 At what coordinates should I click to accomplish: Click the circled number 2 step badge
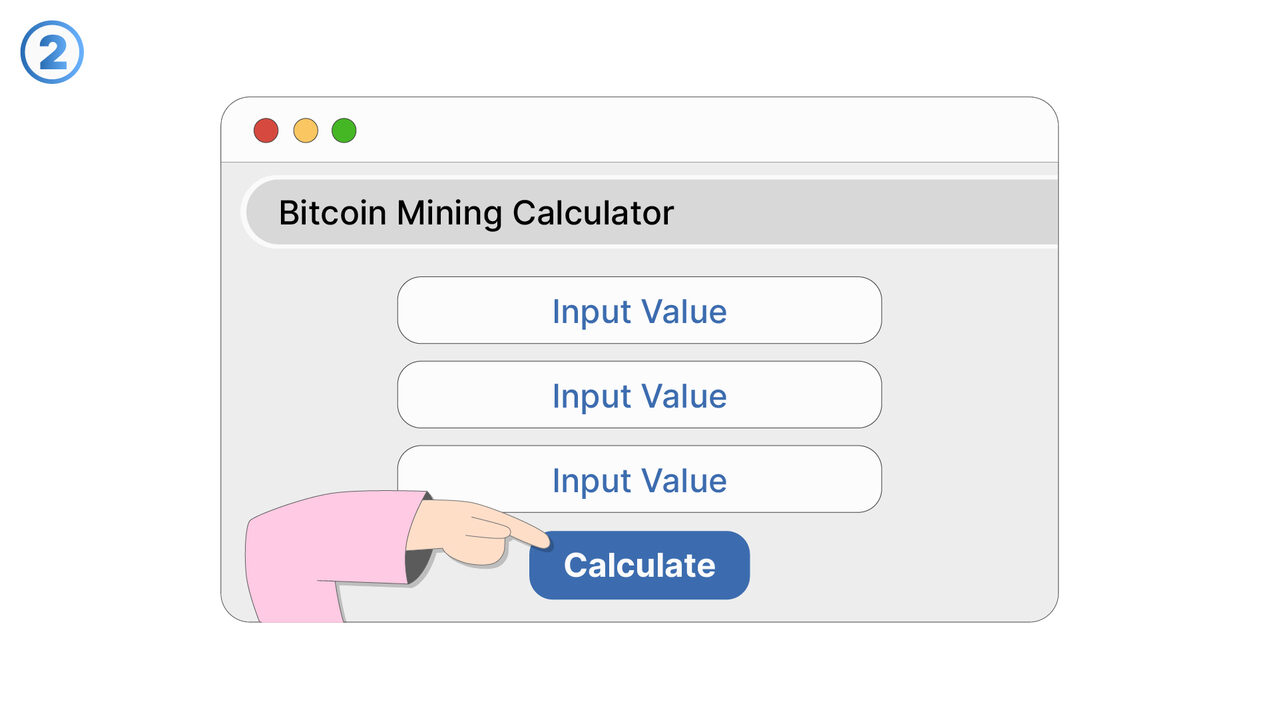(x=52, y=52)
